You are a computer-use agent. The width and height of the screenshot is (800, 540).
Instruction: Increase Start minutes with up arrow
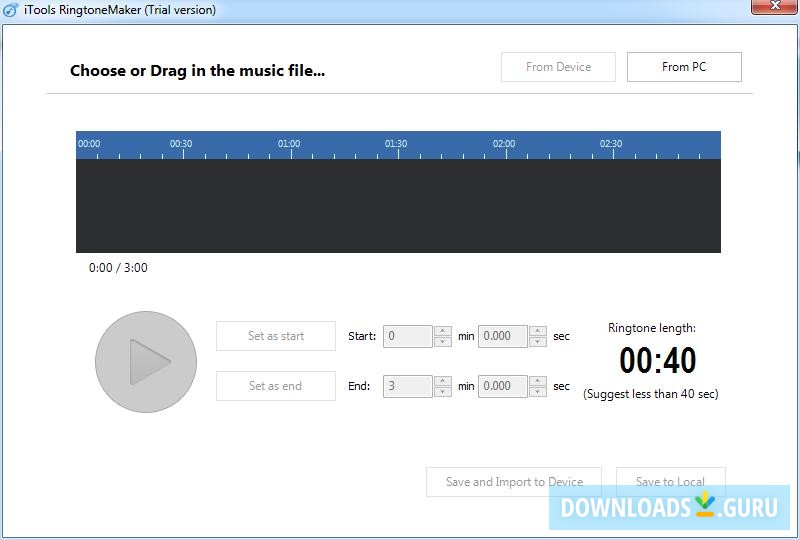click(x=442, y=331)
